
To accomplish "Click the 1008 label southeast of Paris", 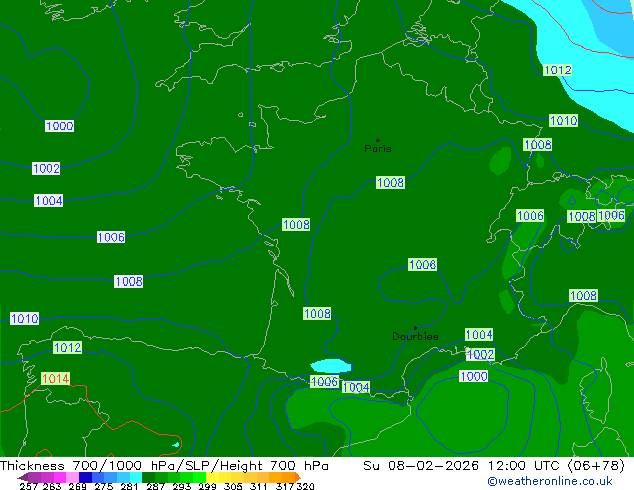I will pos(390,183).
